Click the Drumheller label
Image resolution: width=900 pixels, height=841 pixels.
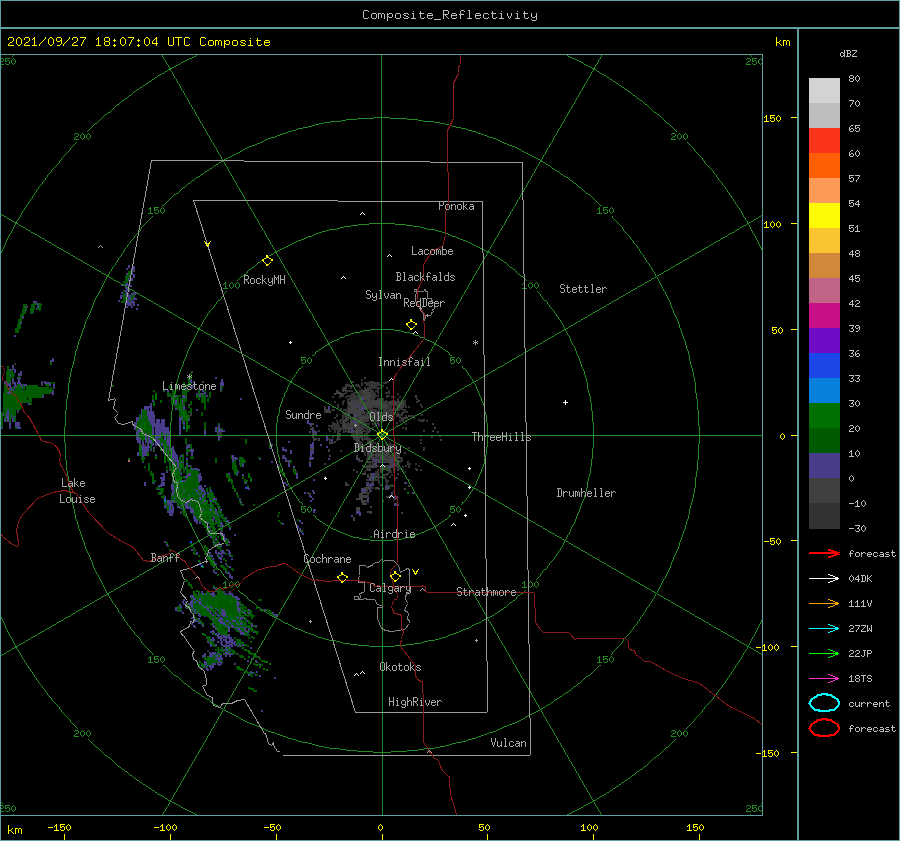(x=586, y=493)
